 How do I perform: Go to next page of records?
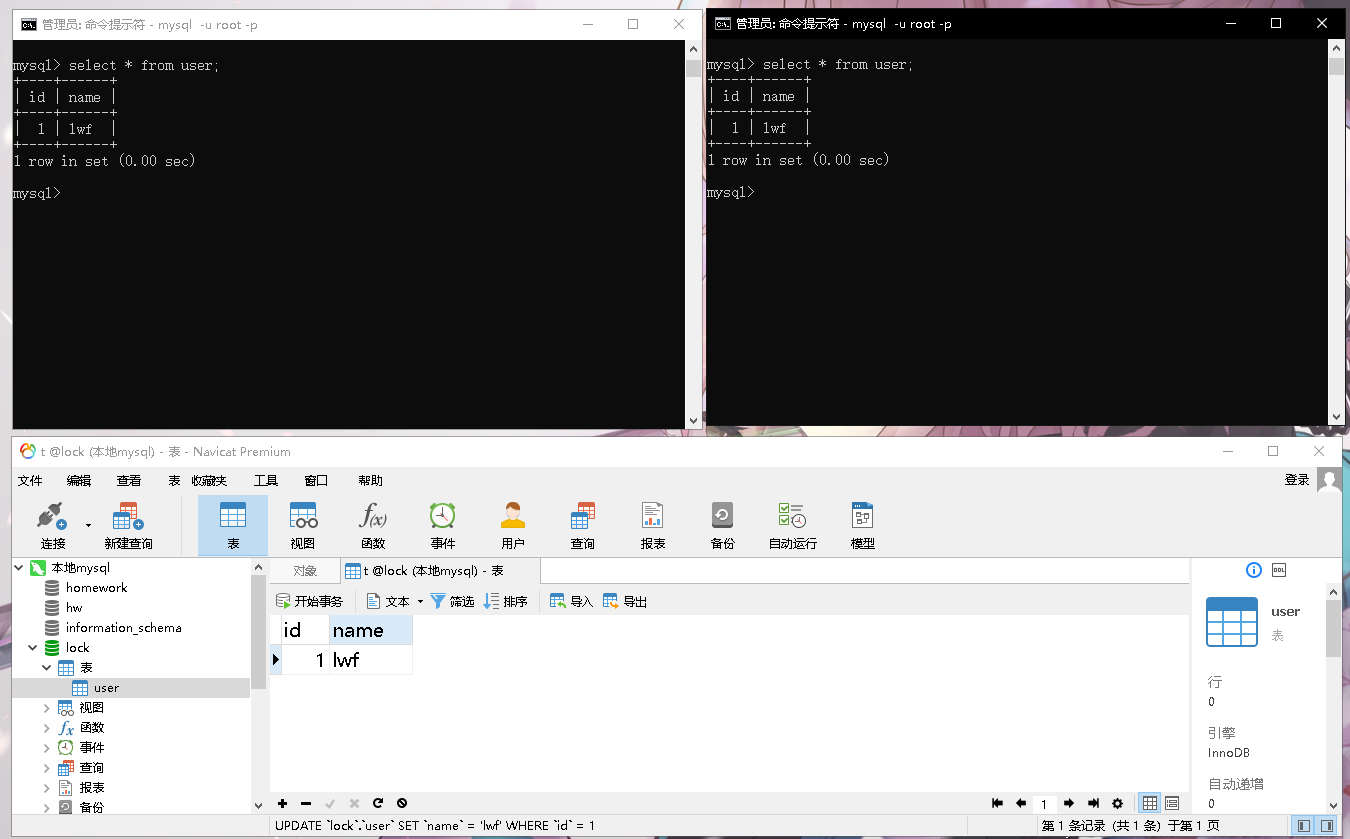click(x=1069, y=803)
